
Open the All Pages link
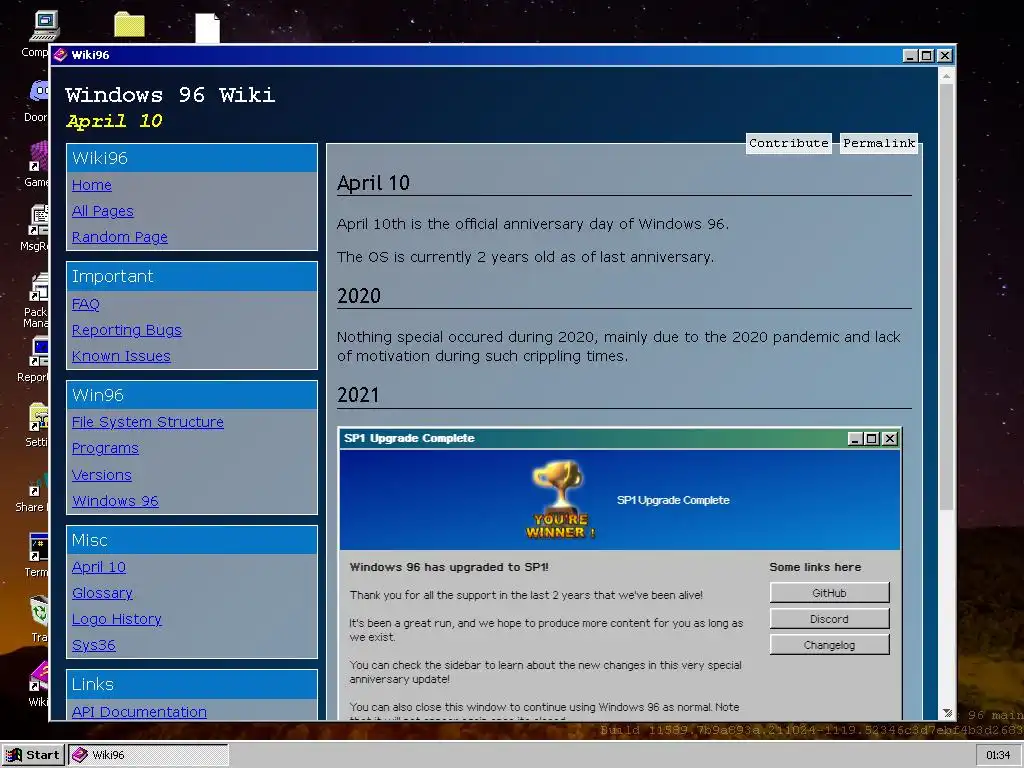click(x=103, y=211)
